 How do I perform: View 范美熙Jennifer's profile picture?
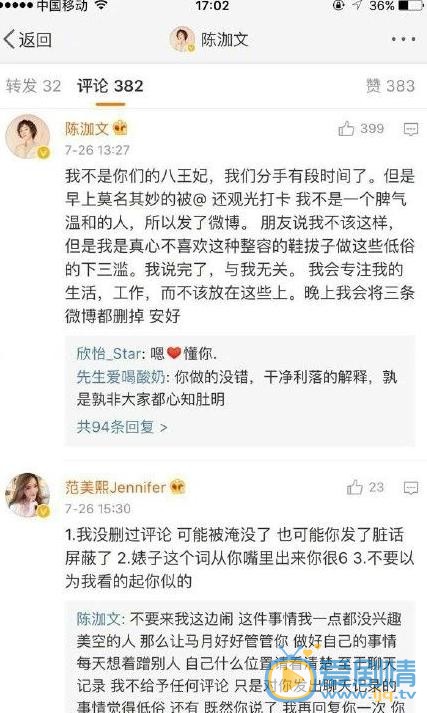[x=27, y=495]
